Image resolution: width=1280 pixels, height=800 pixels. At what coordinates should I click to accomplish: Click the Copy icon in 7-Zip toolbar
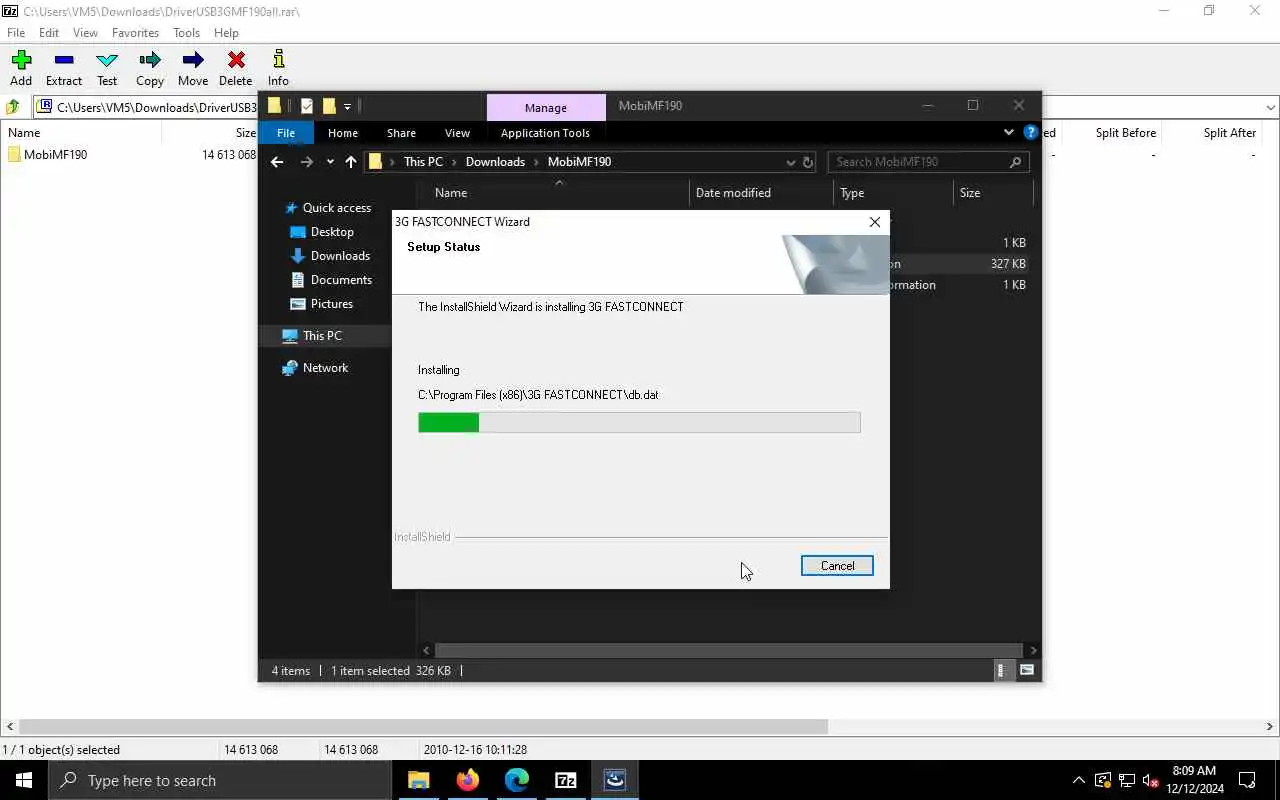(150, 61)
